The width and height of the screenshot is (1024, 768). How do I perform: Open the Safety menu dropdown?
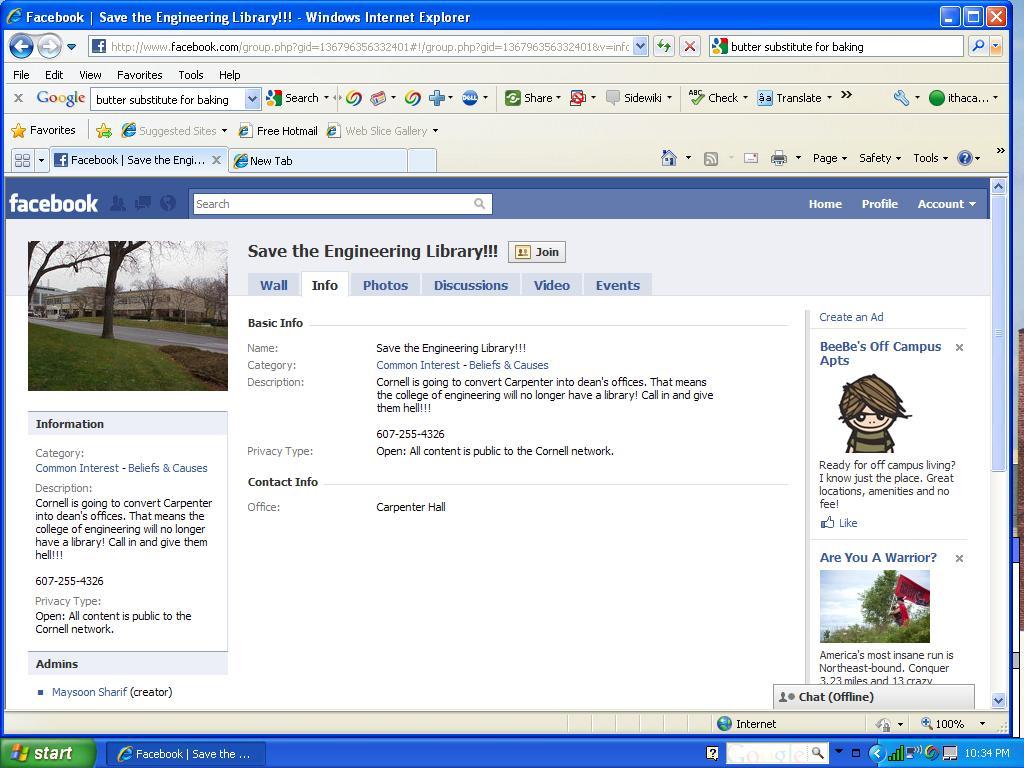[x=879, y=158]
